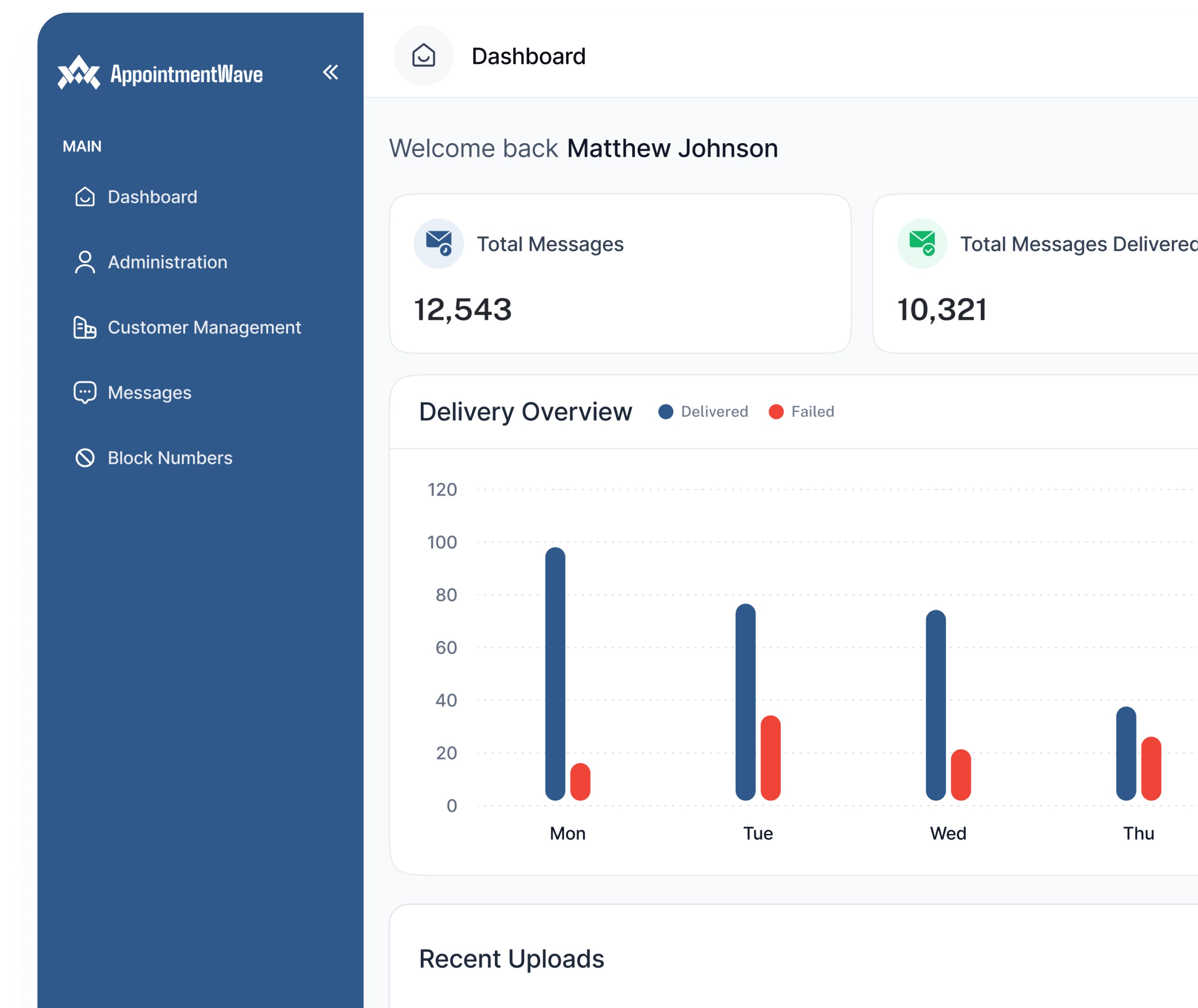Click the Block Numbers prohibition icon
The height and width of the screenshot is (1008, 1198).
(x=85, y=457)
